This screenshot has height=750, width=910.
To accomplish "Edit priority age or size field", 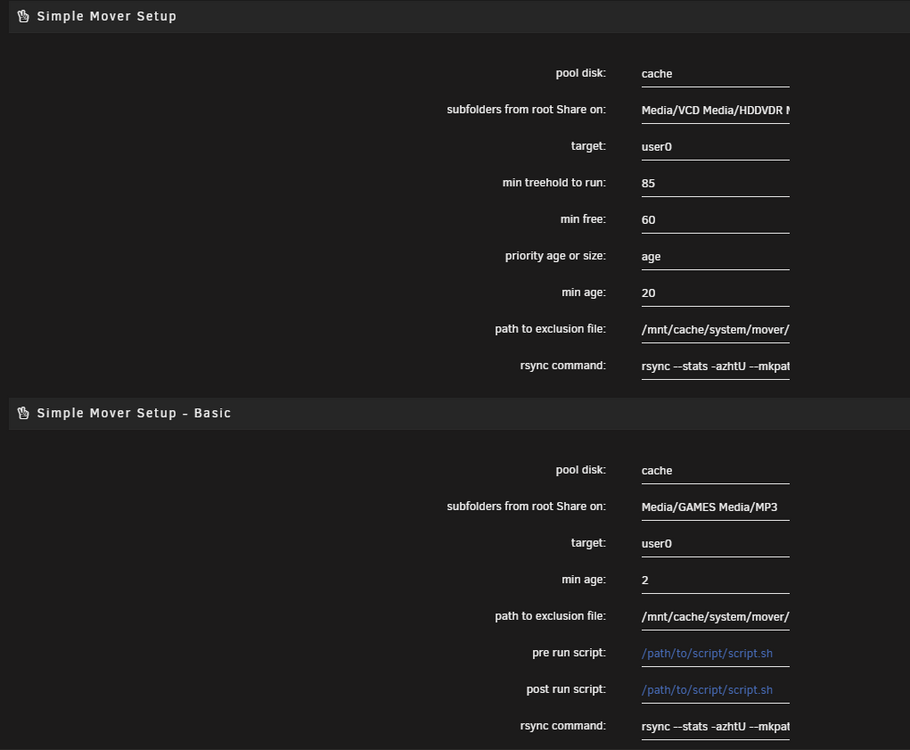I will (715, 257).
